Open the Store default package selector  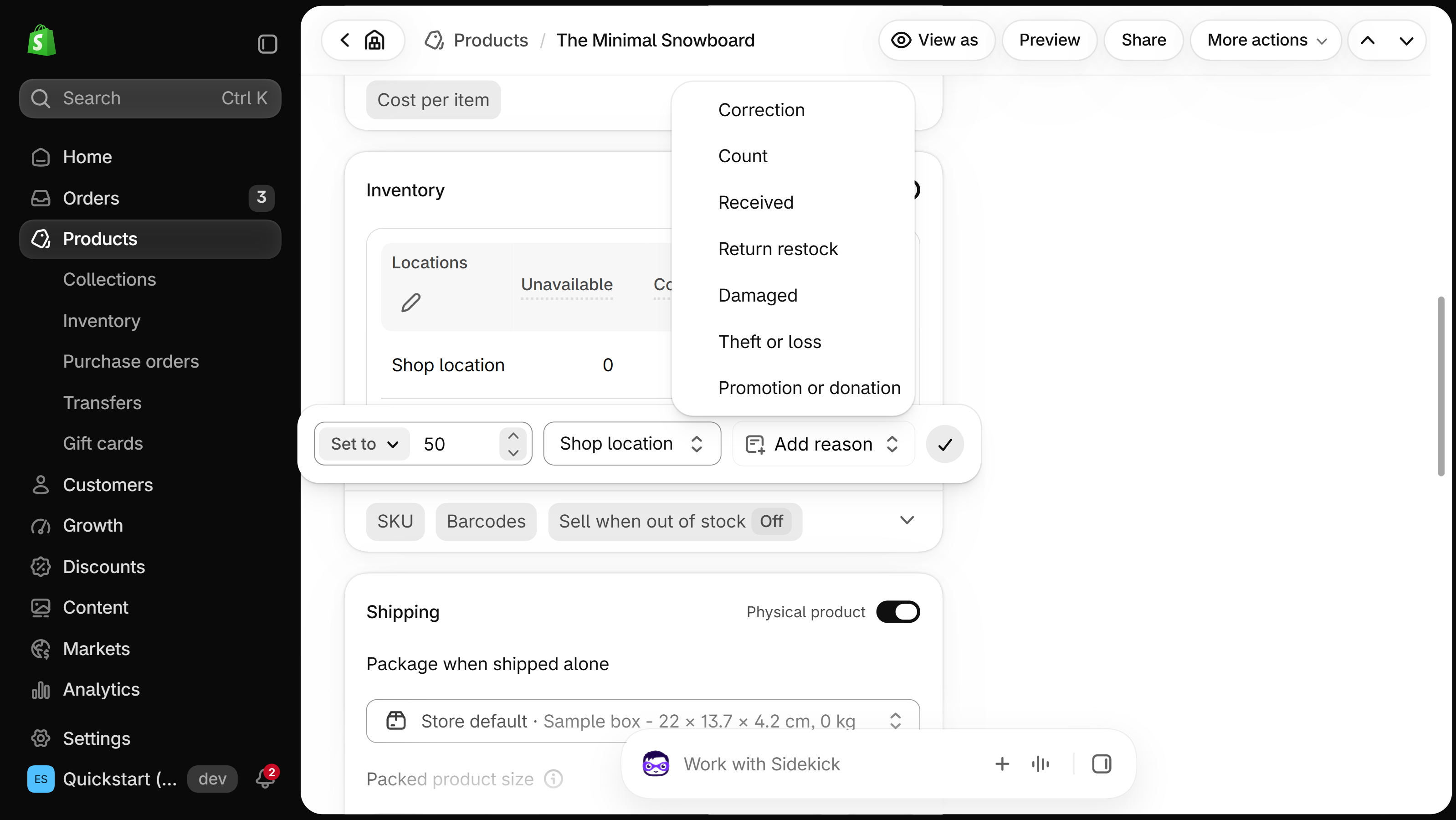point(643,721)
